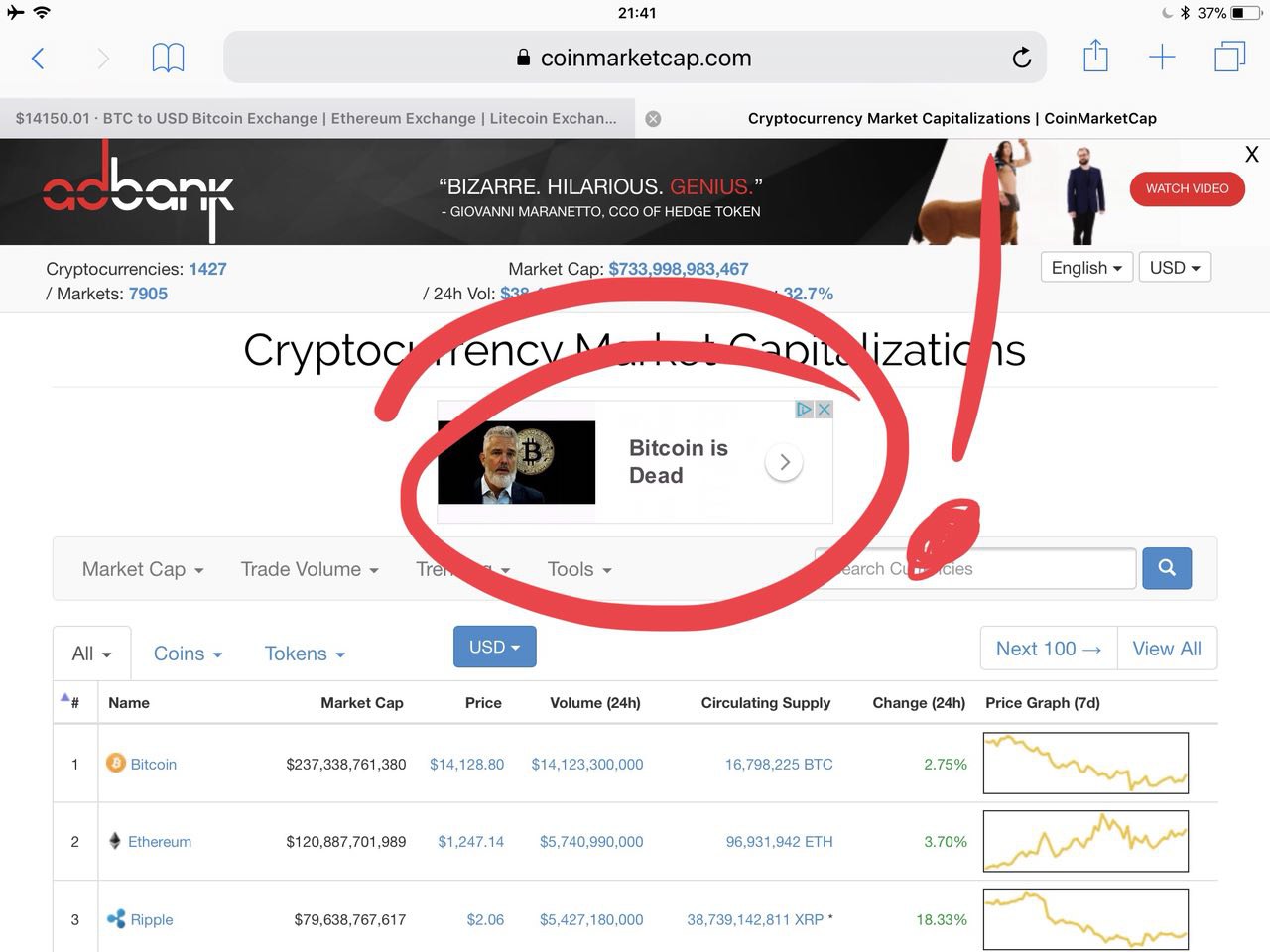This screenshot has height=952, width=1270.
Task: Switch to the Coins tab
Action: pos(188,654)
